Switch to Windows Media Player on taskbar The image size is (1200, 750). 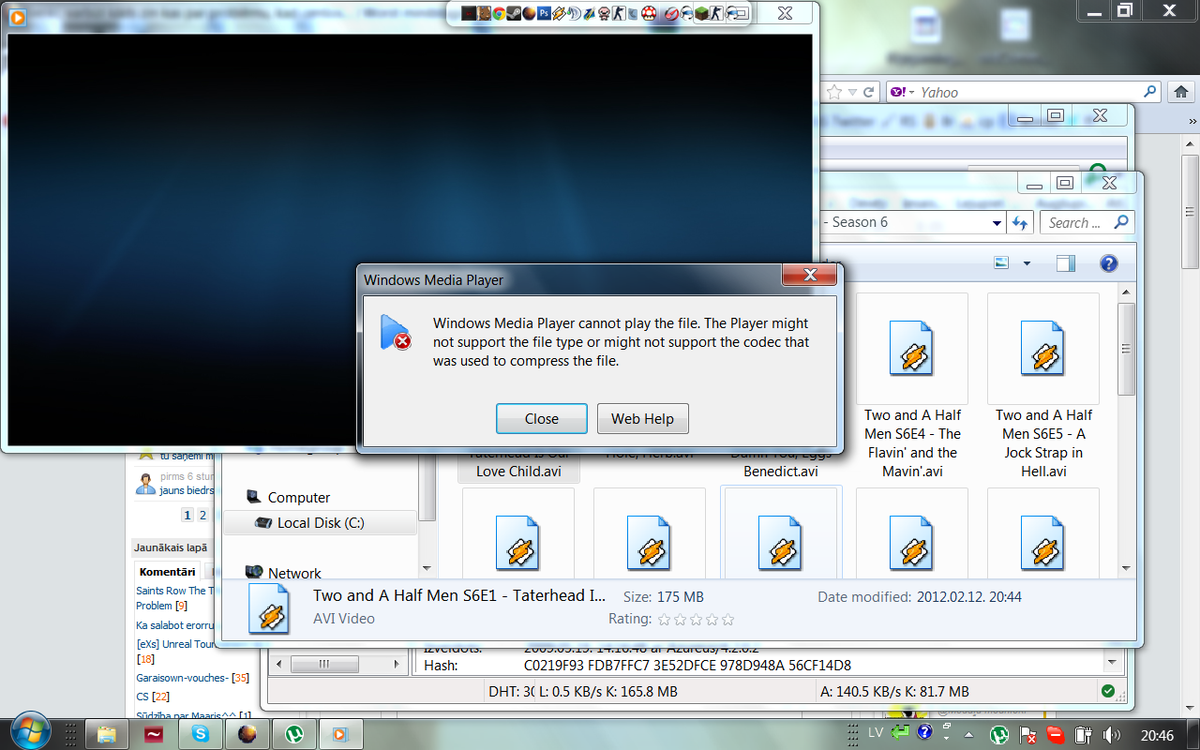(x=341, y=734)
